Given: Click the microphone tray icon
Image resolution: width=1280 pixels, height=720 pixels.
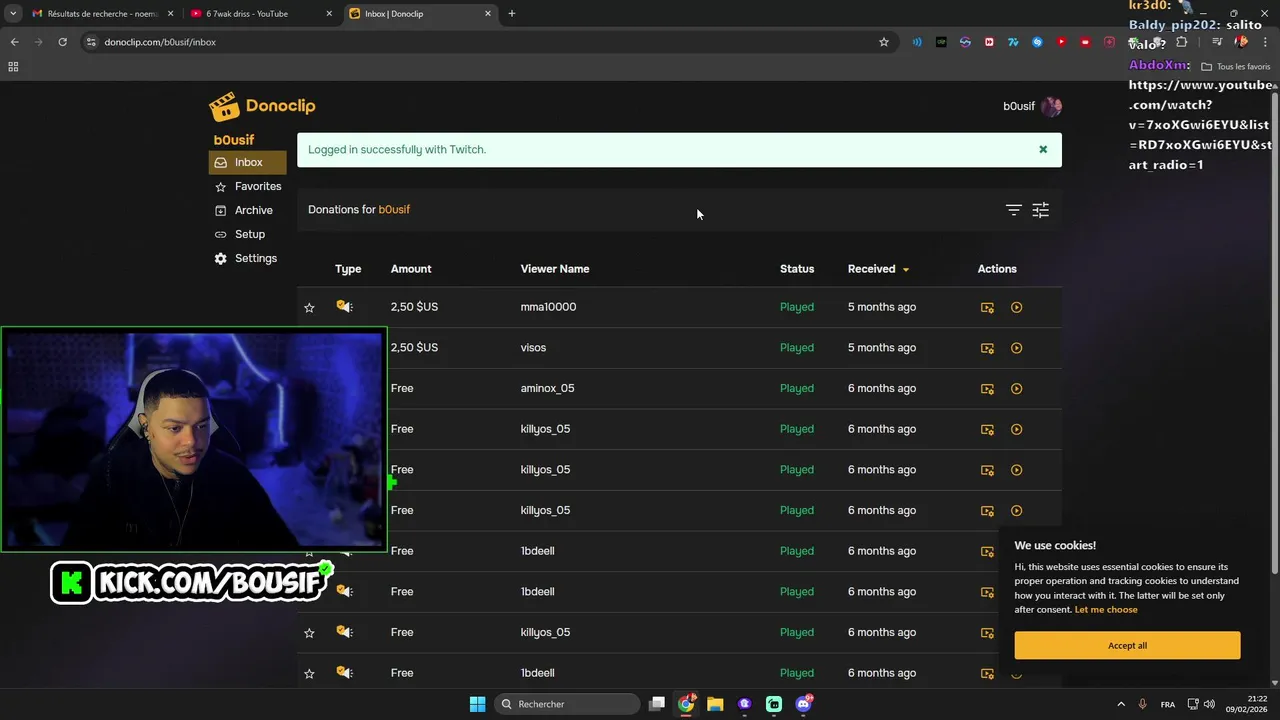Looking at the screenshot, I should (1143, 704).
